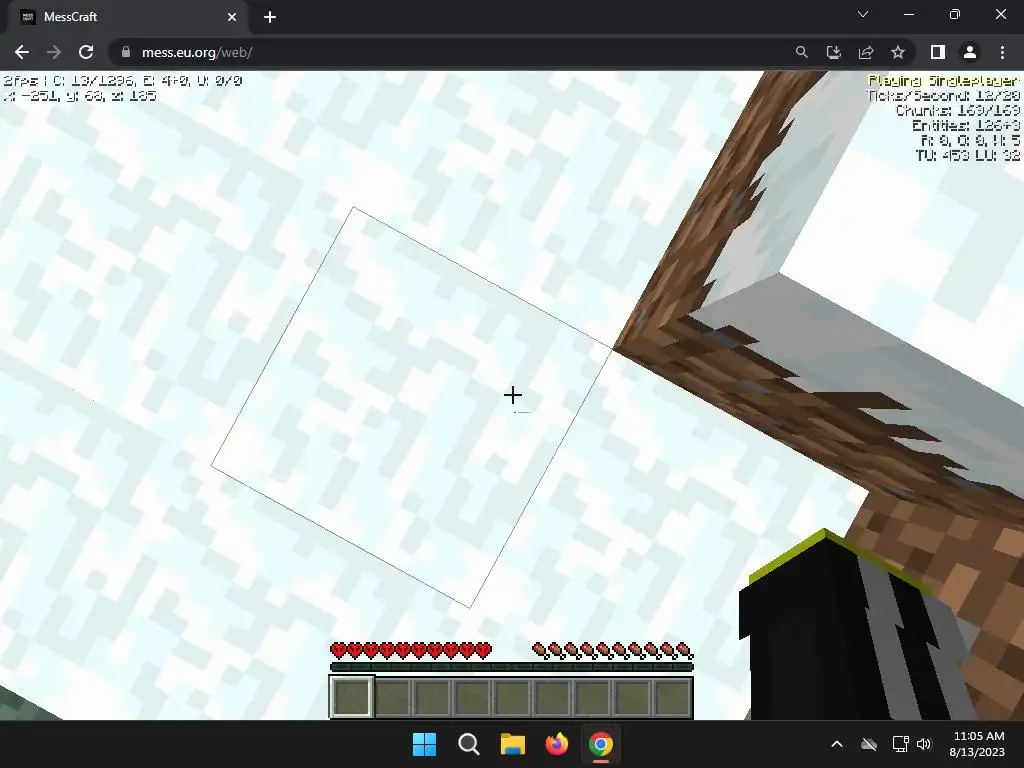Open the clock showing 11:05 AM
Image resolution: width=1024 pixels, height=768 pixels.
pyautogui.click(x=977, y=744)
